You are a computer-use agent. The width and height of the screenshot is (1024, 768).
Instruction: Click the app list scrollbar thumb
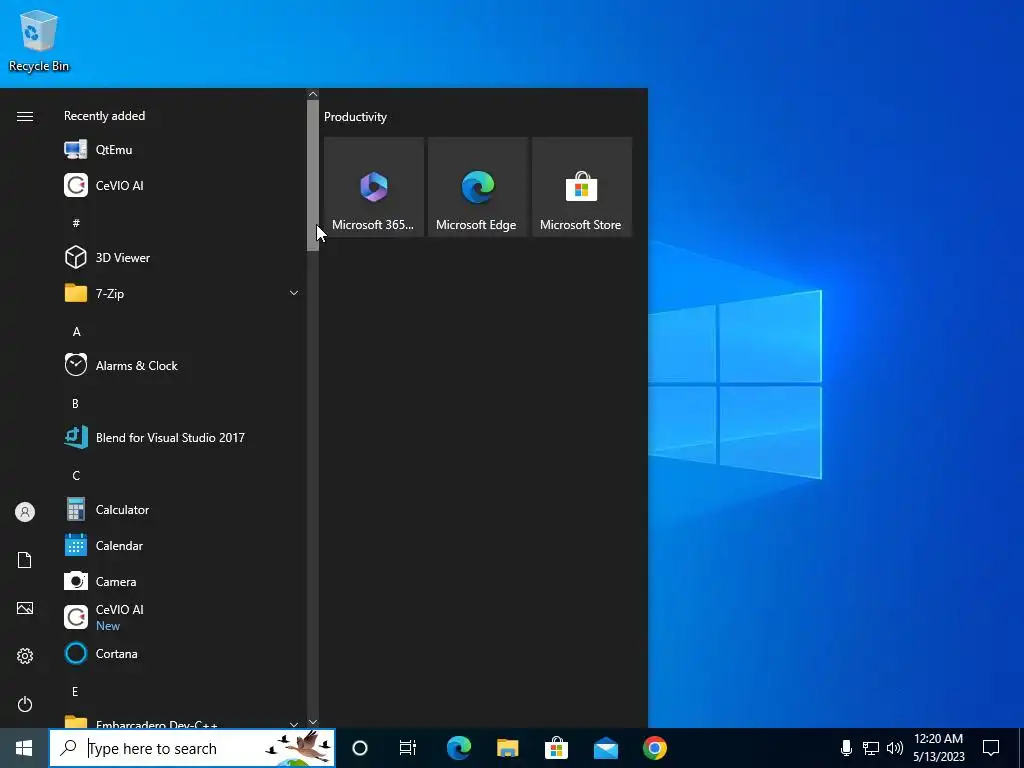313,175
